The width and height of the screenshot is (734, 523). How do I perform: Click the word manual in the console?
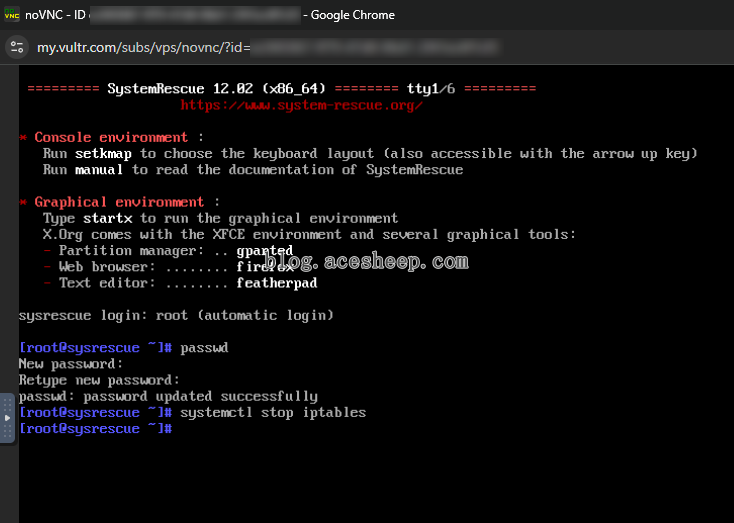coord(99,169)
